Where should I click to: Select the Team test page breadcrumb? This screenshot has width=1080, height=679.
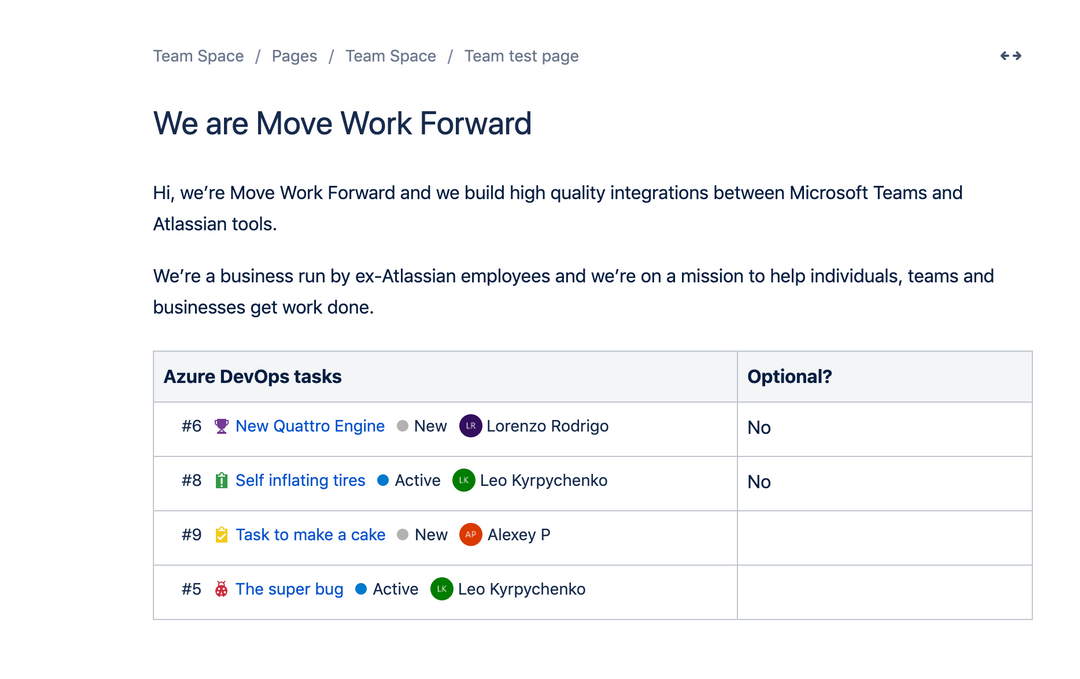point(521,56)
